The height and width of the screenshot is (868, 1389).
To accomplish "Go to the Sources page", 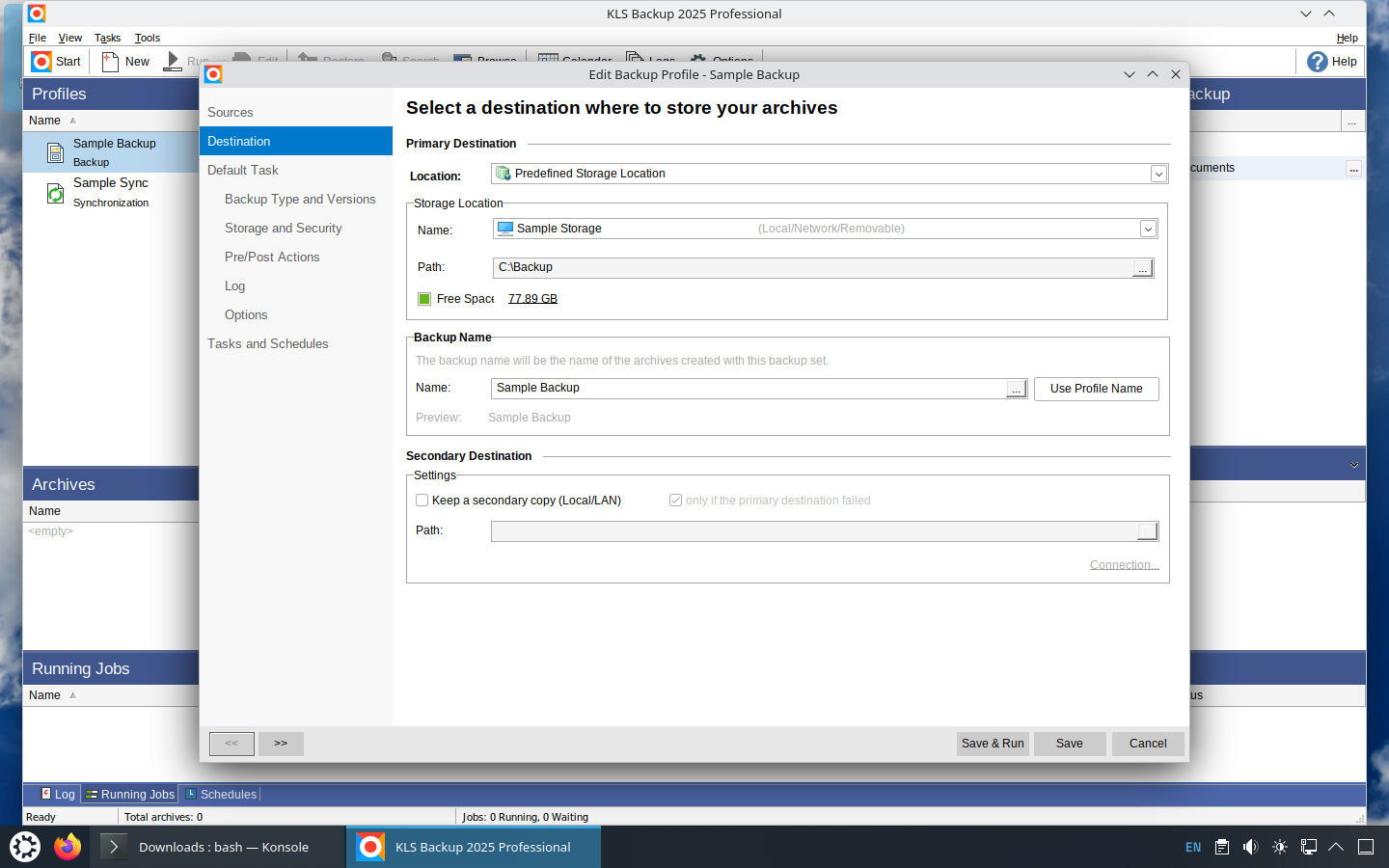I will (x=296, y=113).
